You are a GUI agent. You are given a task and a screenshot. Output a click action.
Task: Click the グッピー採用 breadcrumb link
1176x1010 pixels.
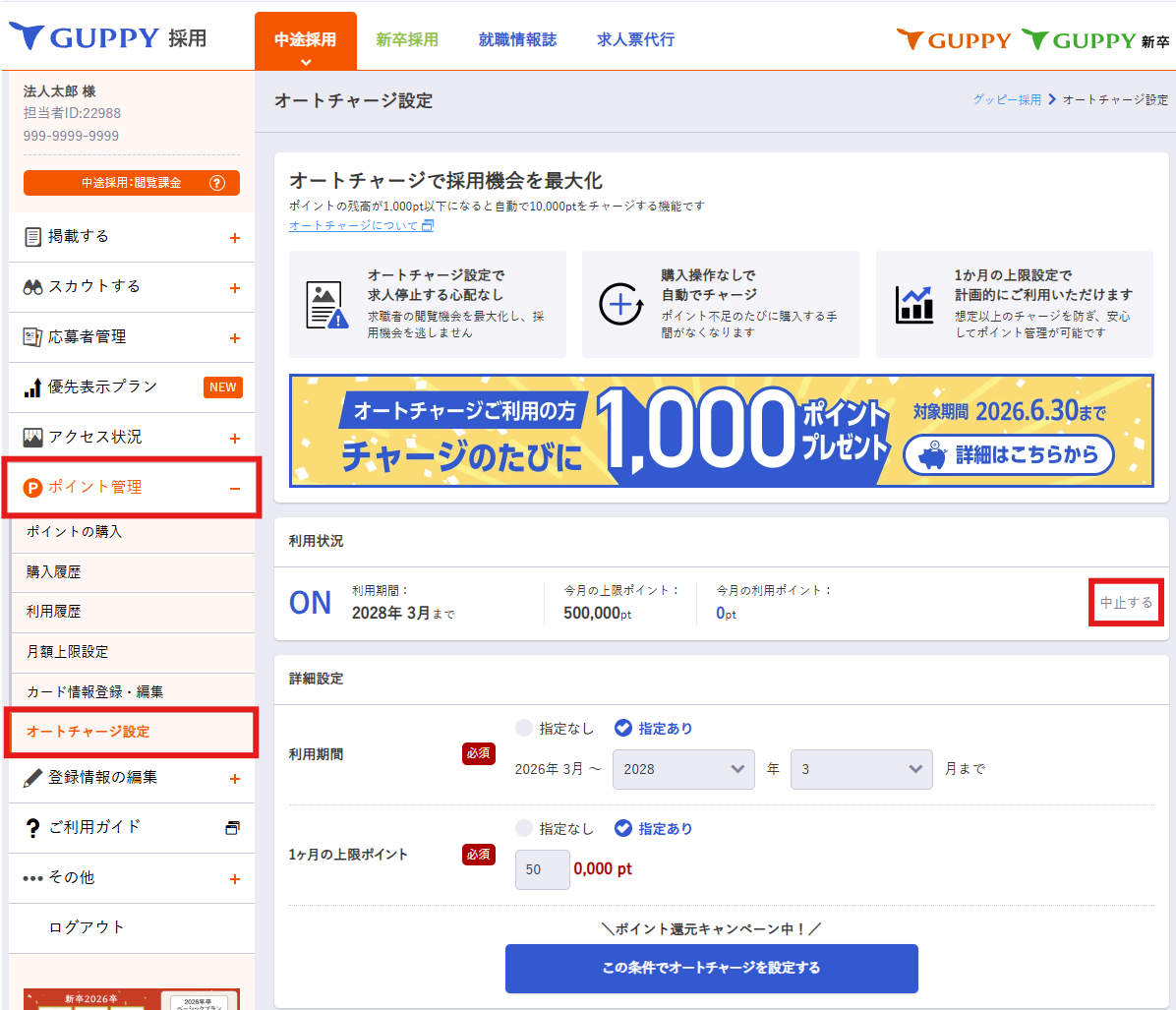pos(1007,99)
